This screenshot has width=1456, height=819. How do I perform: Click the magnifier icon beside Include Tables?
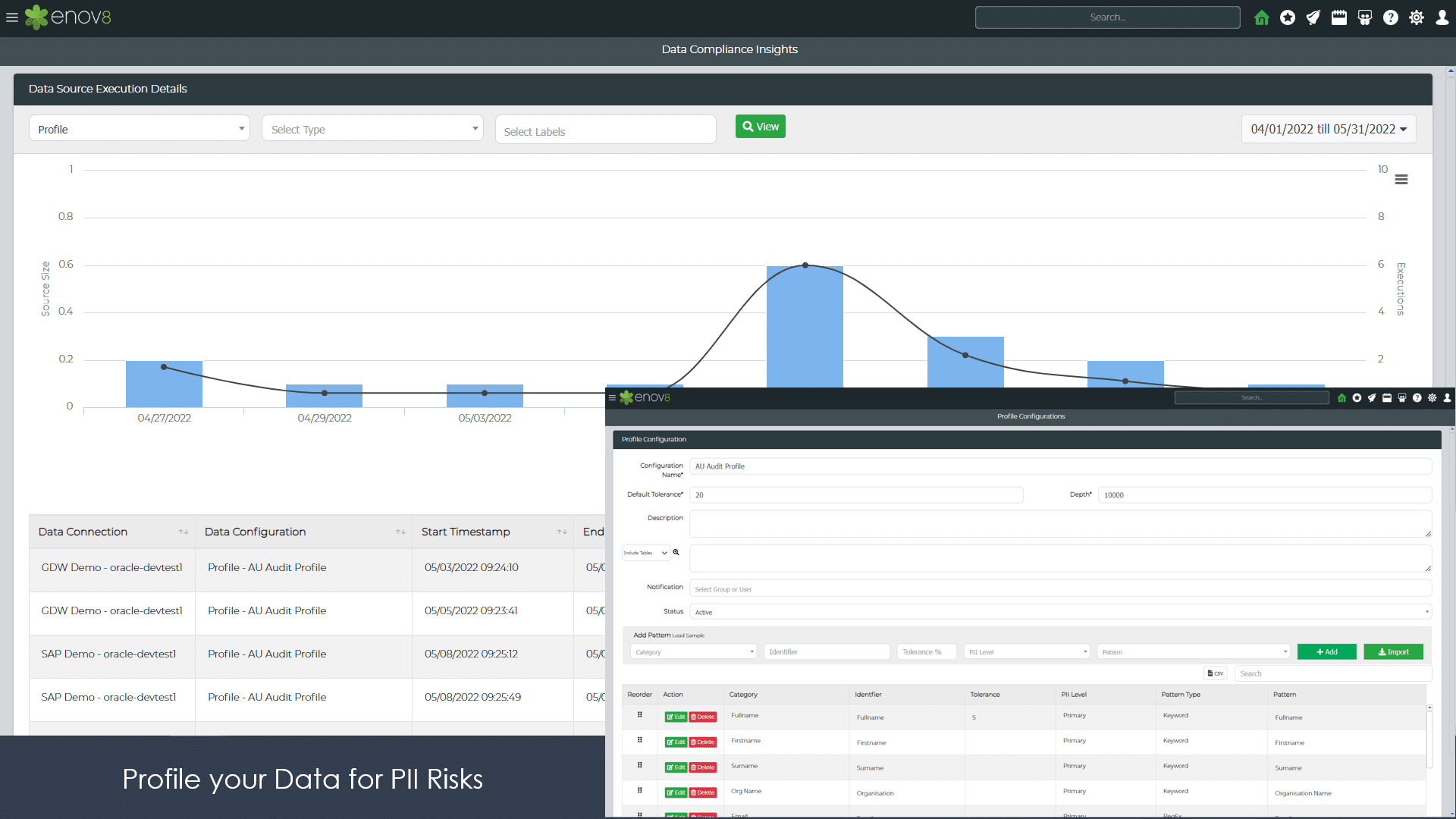(x=676, y=552)
